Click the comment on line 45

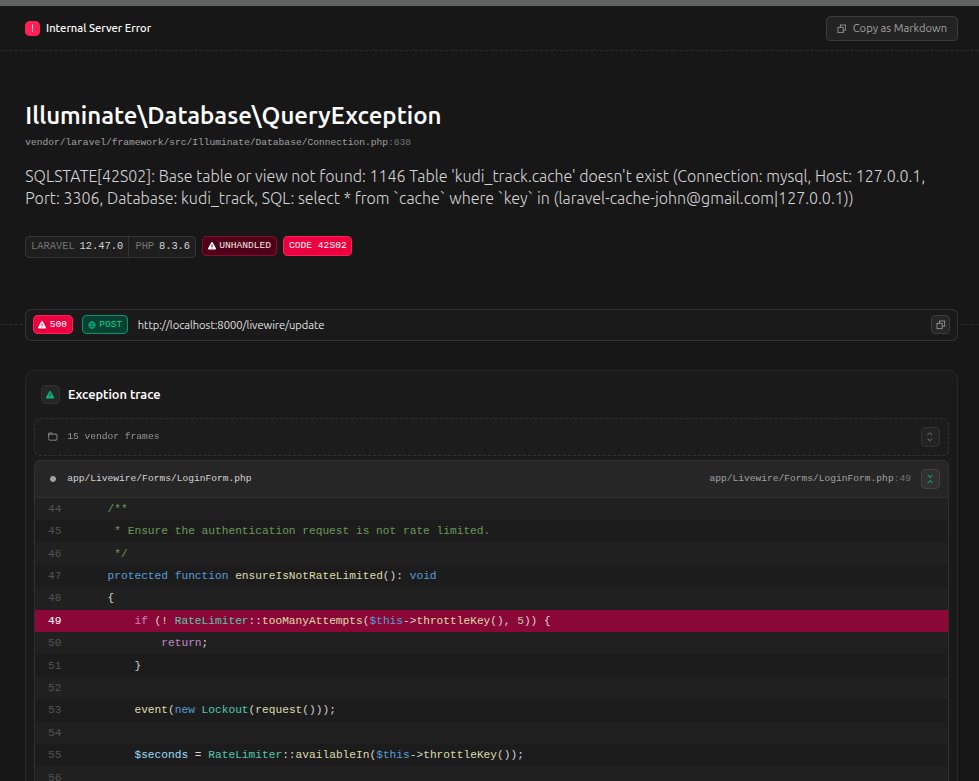point(302,531)
